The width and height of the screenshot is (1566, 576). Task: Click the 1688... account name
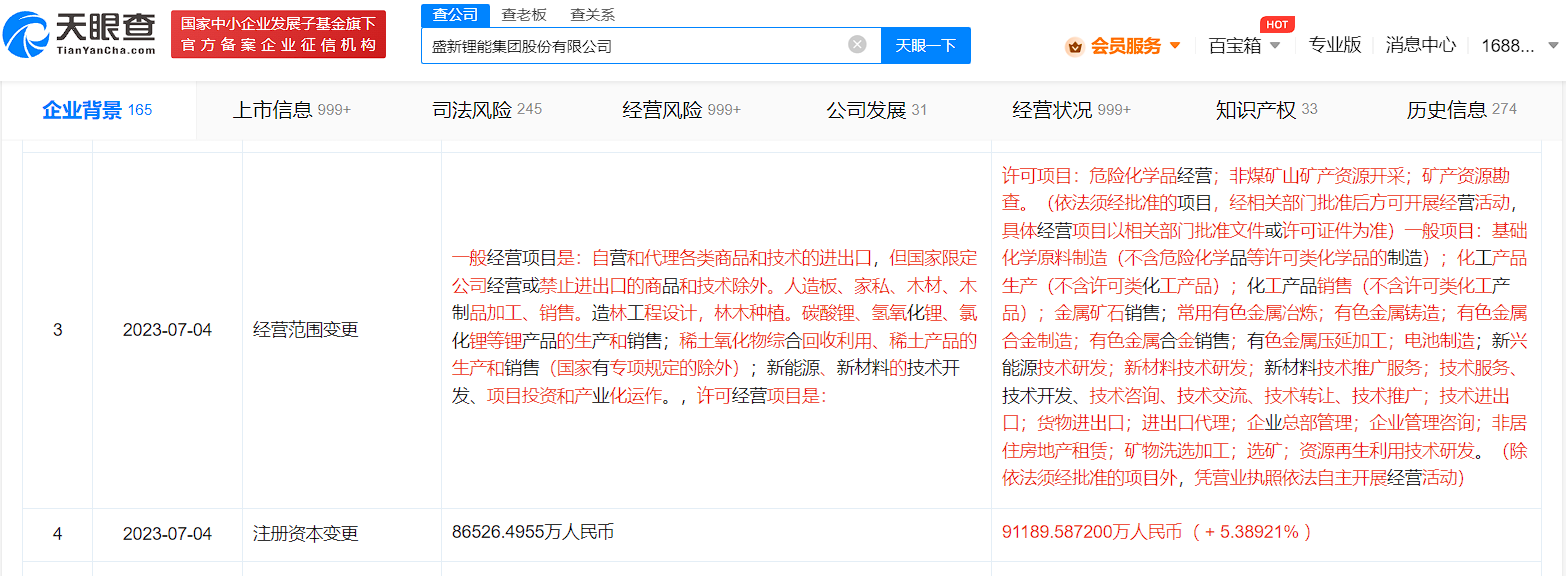[1507, 46]
